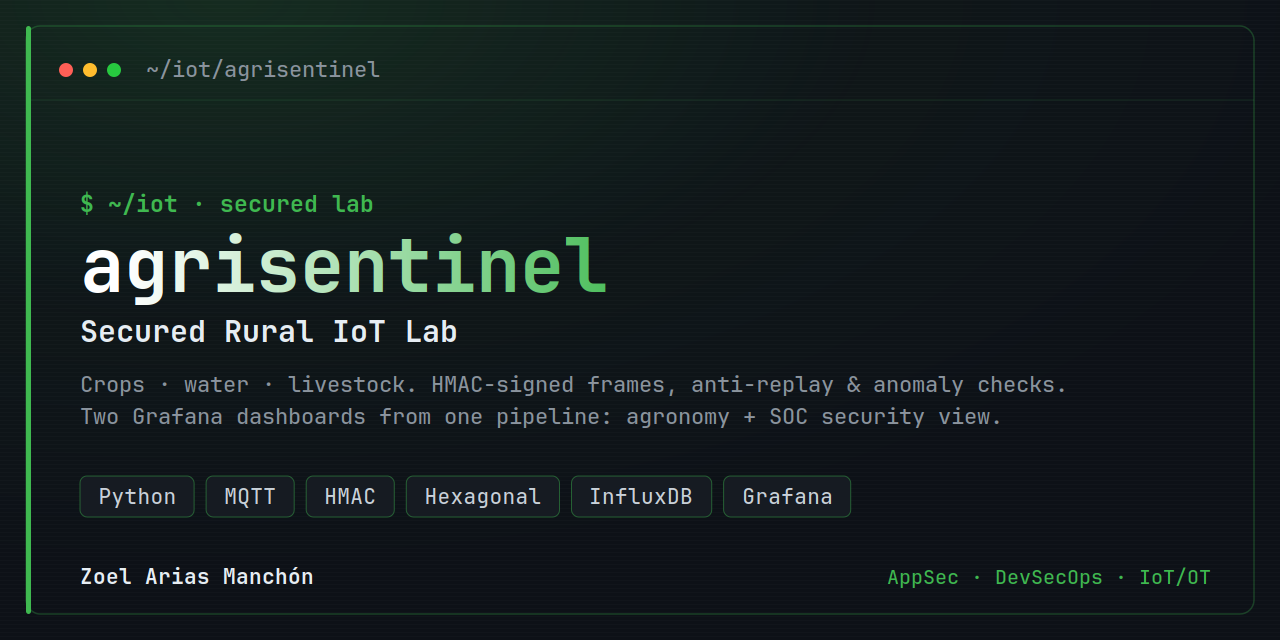Click the Secured Rural IoT Lab subtitle

point(269,332)
